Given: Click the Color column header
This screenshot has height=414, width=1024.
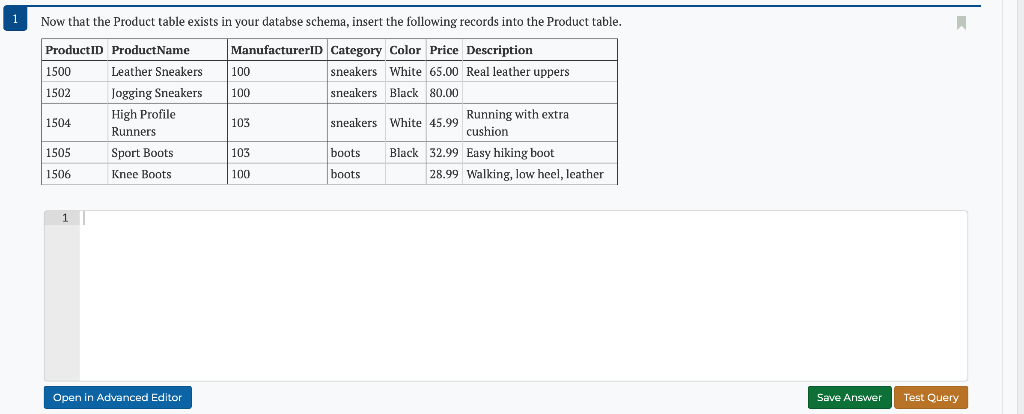Looking at the screenshot, I should coord(405,50).
